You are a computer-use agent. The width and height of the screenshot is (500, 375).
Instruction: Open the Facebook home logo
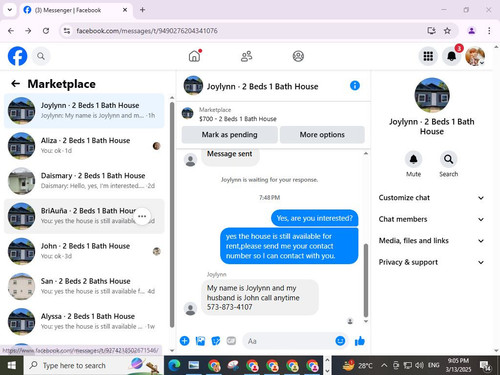[17, 56]
